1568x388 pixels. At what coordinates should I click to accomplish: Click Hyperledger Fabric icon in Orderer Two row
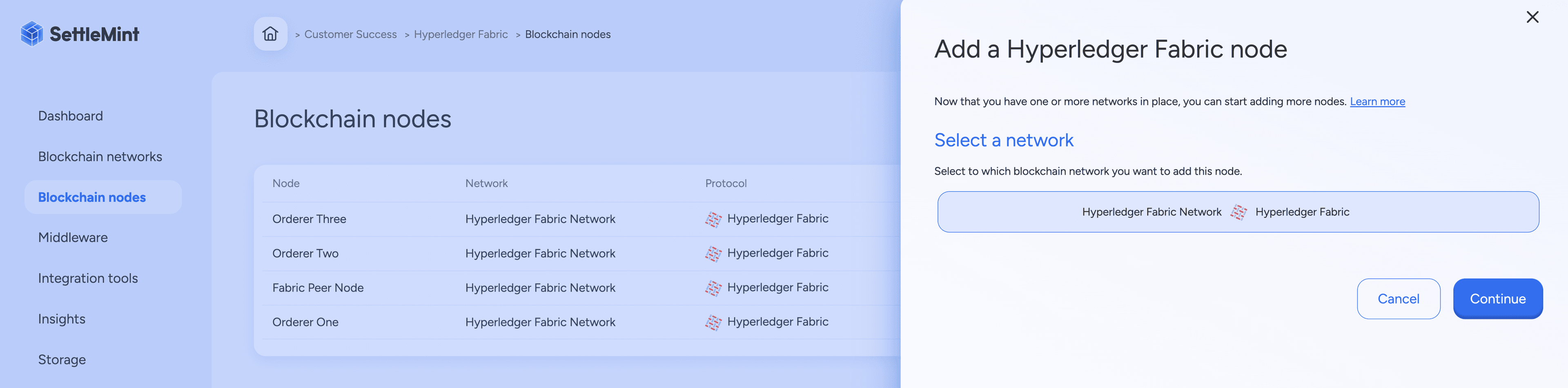coord(713,253)
